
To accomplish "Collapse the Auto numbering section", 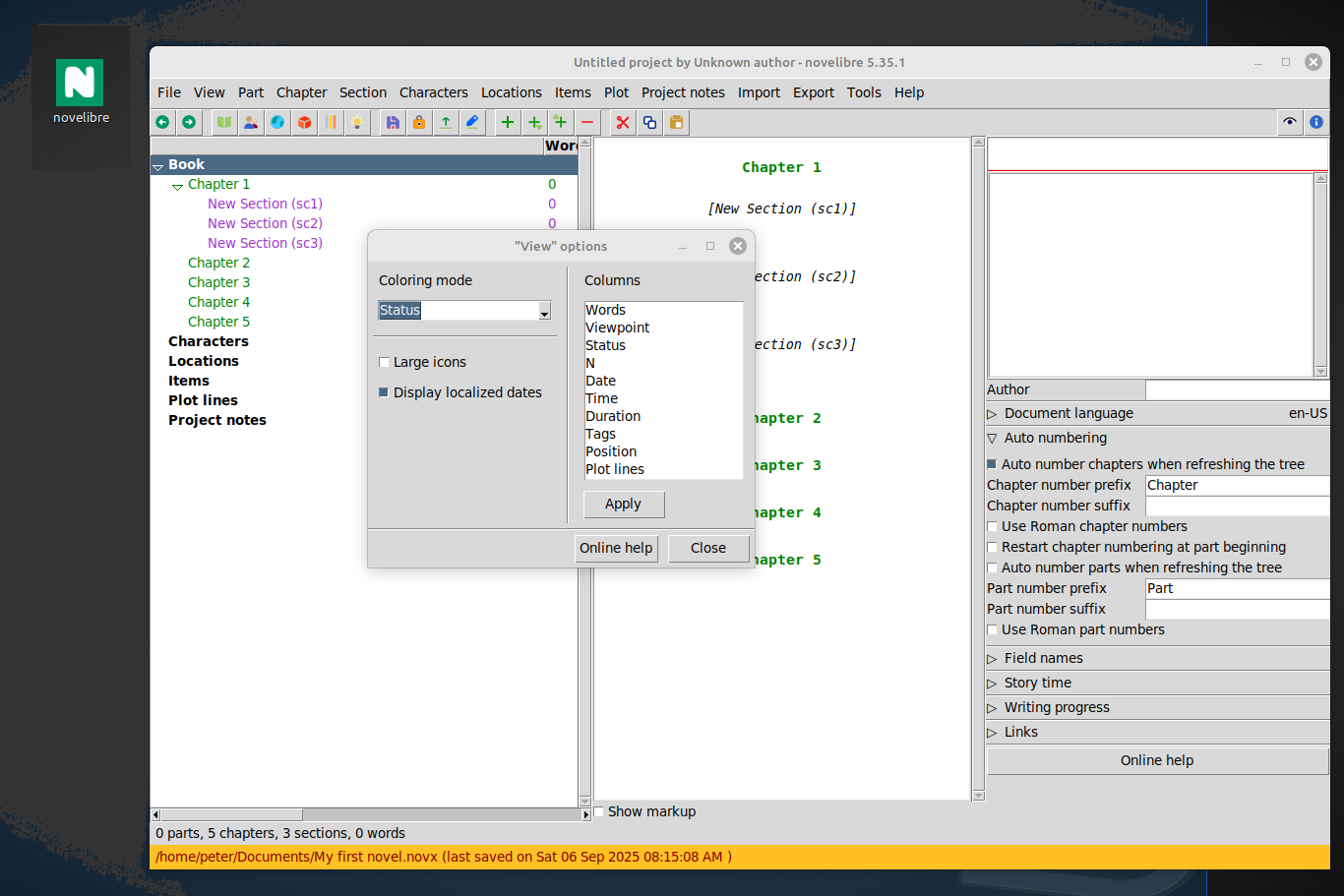I will click(x=992, y=439).
